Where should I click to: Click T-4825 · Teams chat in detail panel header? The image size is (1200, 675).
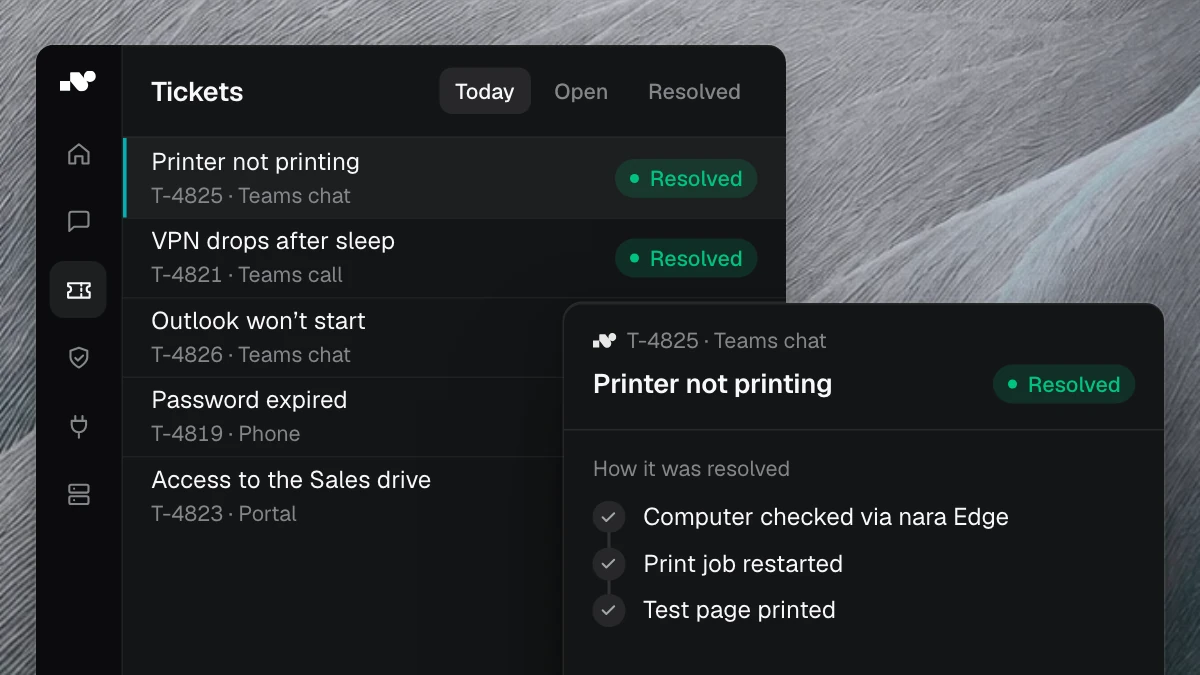pyautogui.click(x=727, y=341)
